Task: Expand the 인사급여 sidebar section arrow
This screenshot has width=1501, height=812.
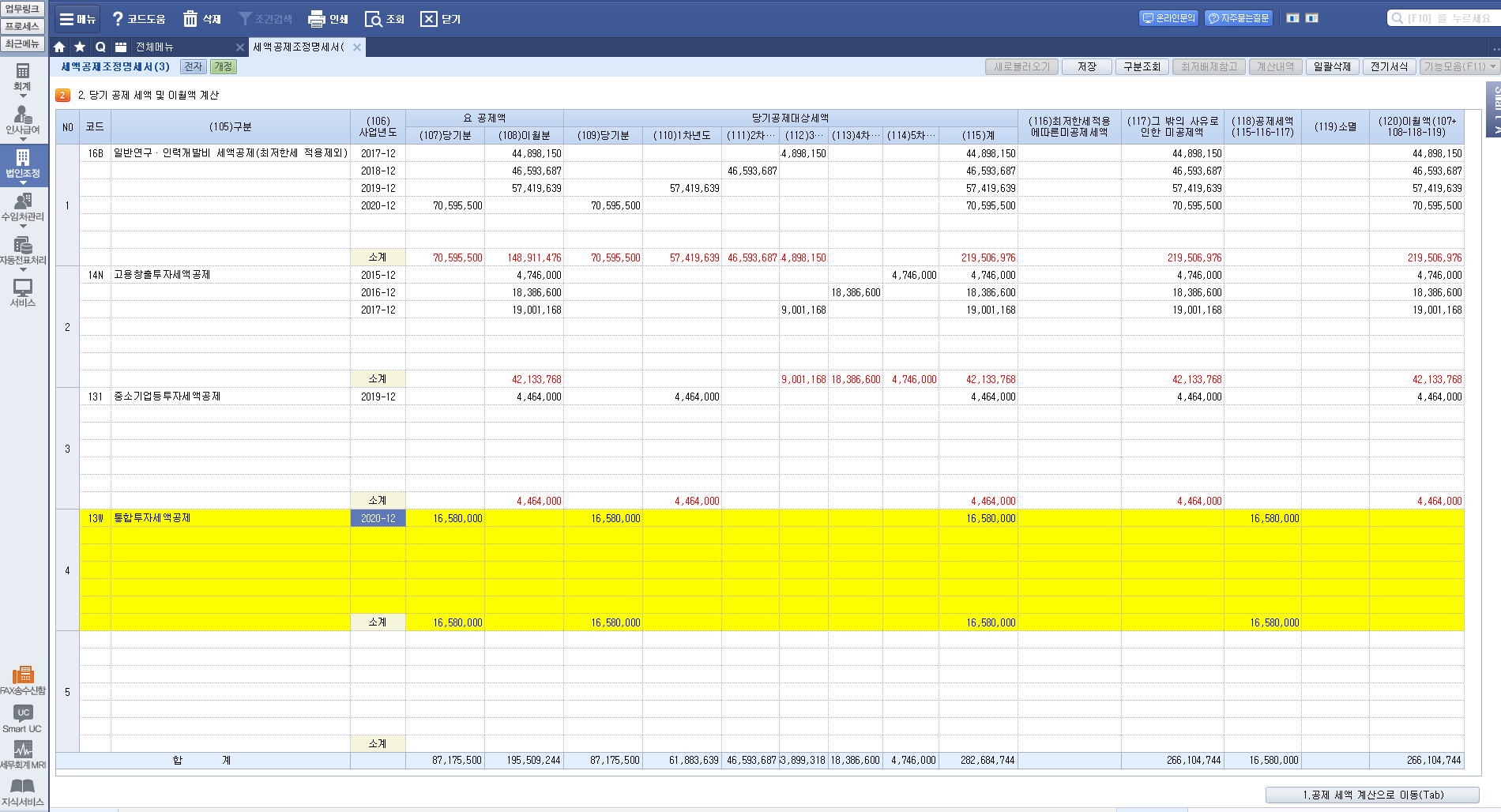Action: (x=23, y=140)
